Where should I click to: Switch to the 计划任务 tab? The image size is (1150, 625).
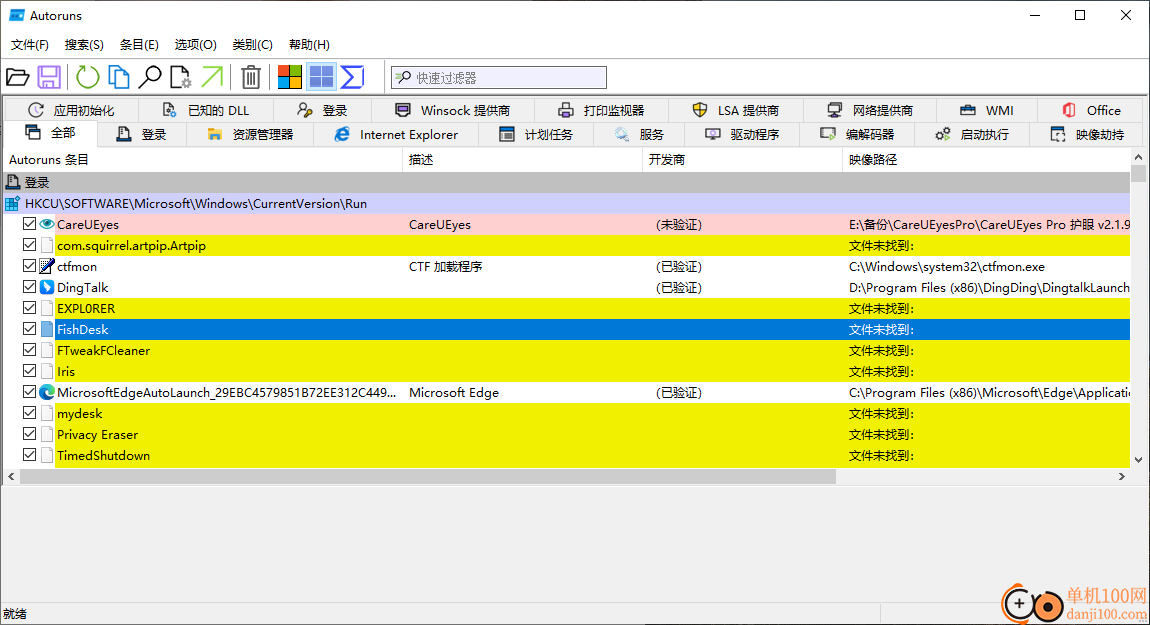(536, 134)
